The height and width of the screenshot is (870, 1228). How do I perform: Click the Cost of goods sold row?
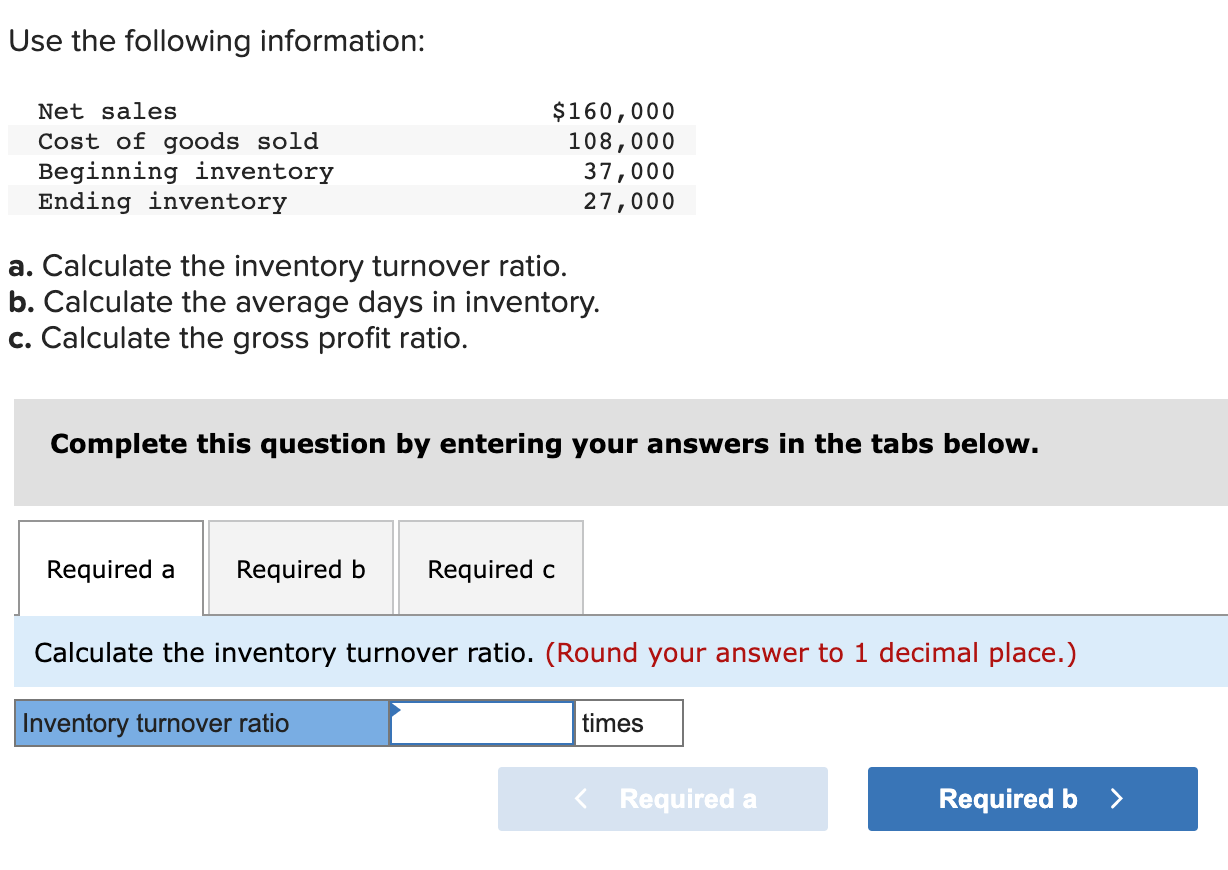tap(350, 141)
